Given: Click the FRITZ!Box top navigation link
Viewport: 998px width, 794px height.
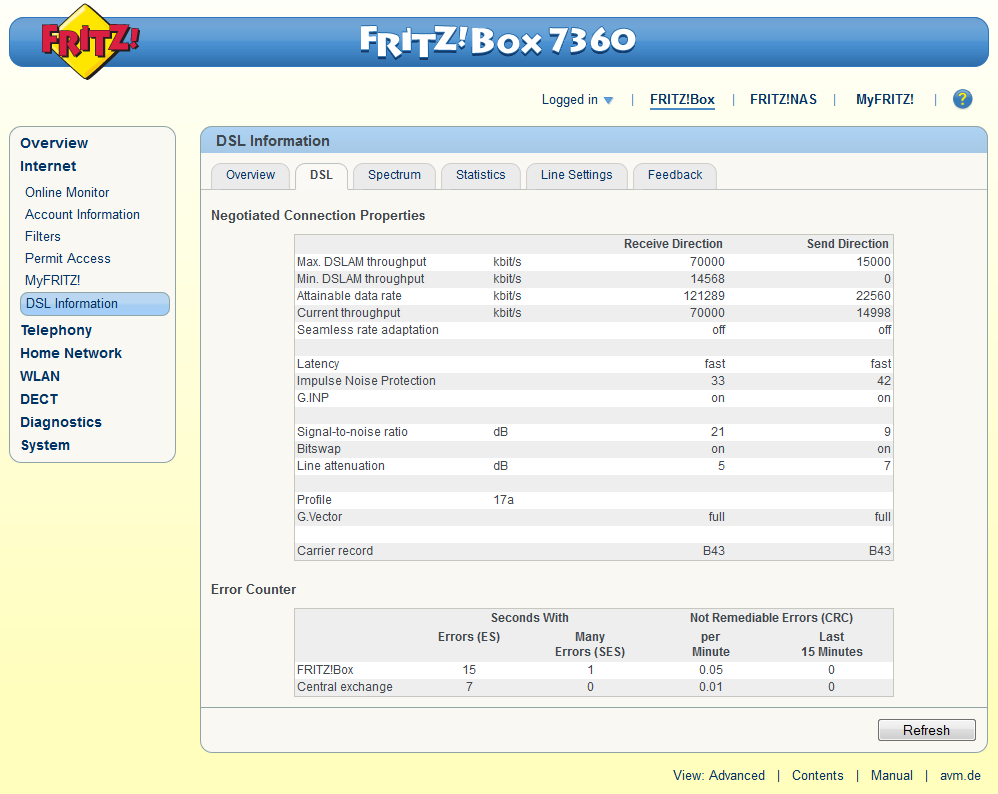Looking at the screenshot, I should 682,99.
